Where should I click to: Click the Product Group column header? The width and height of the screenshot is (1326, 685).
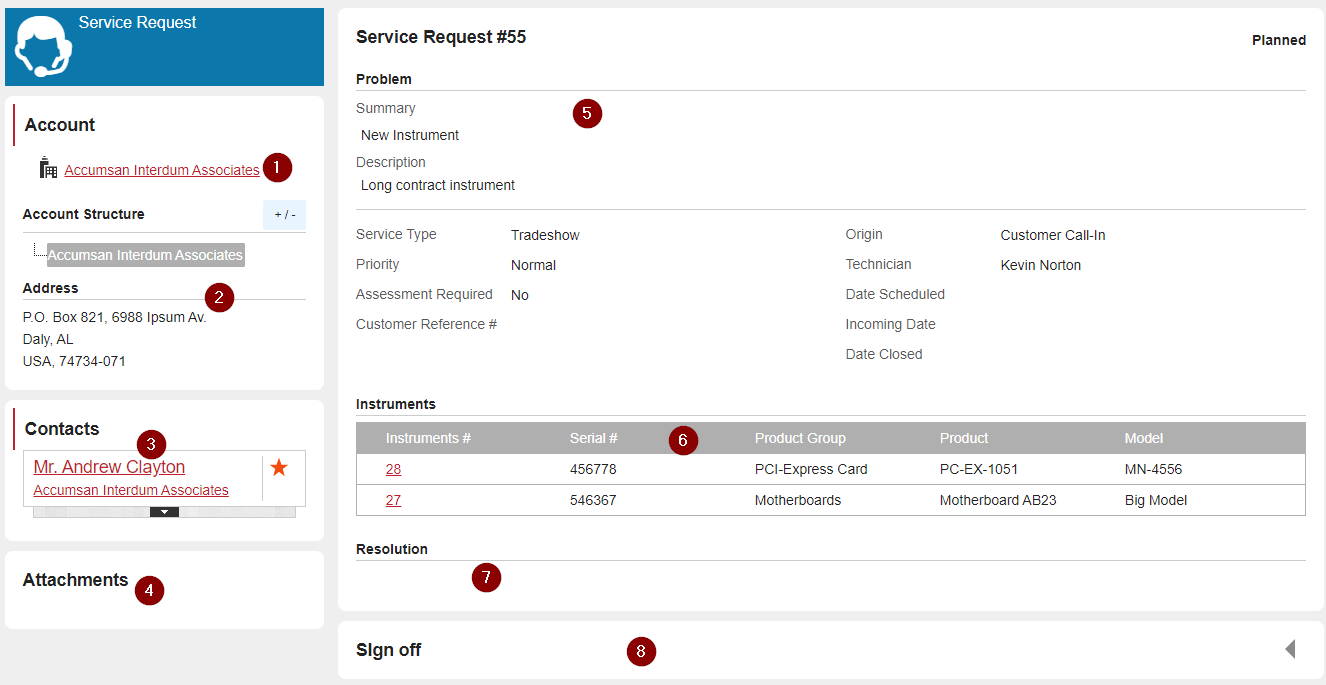click(x=800, y=438)
